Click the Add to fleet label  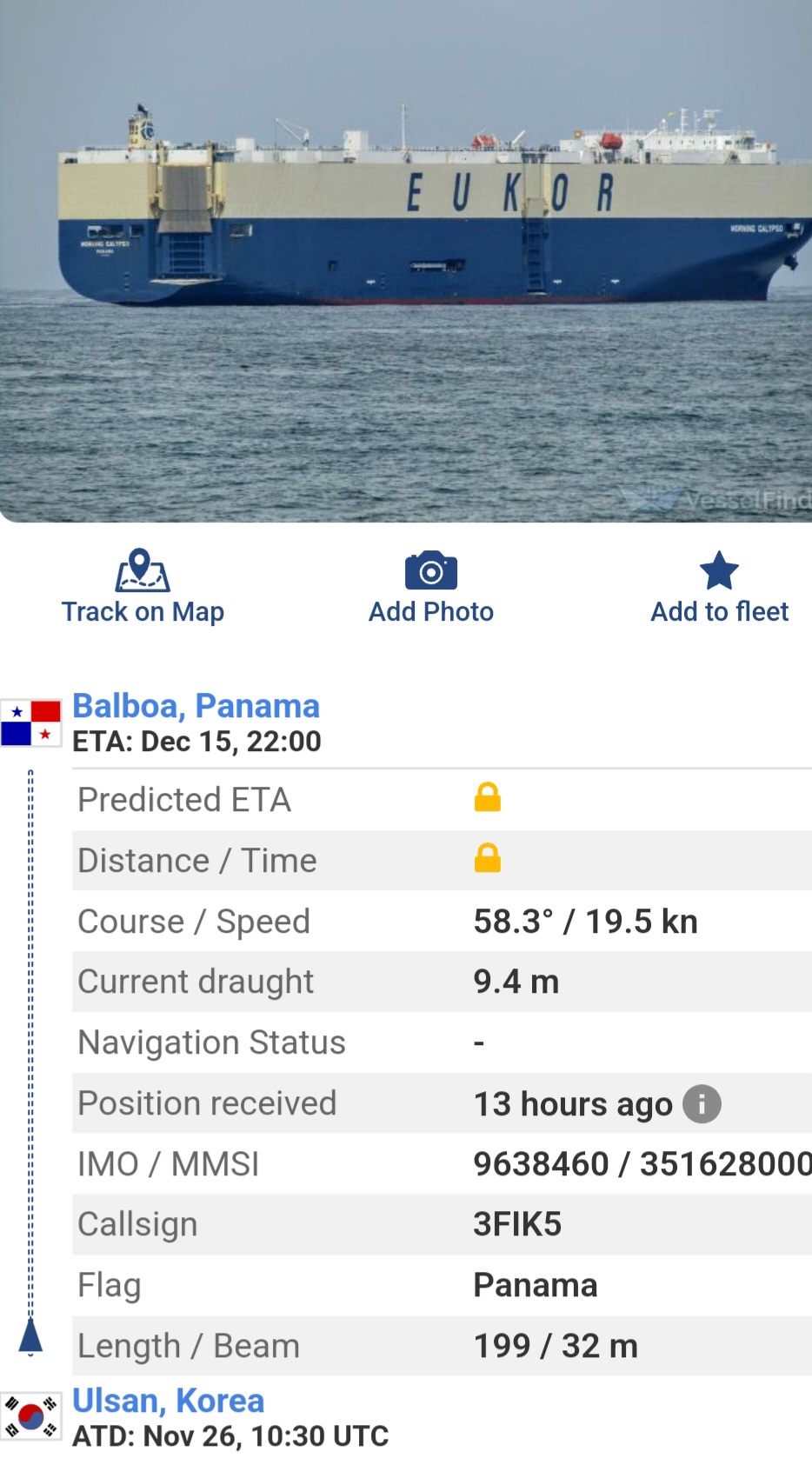(x=719, y=612)
